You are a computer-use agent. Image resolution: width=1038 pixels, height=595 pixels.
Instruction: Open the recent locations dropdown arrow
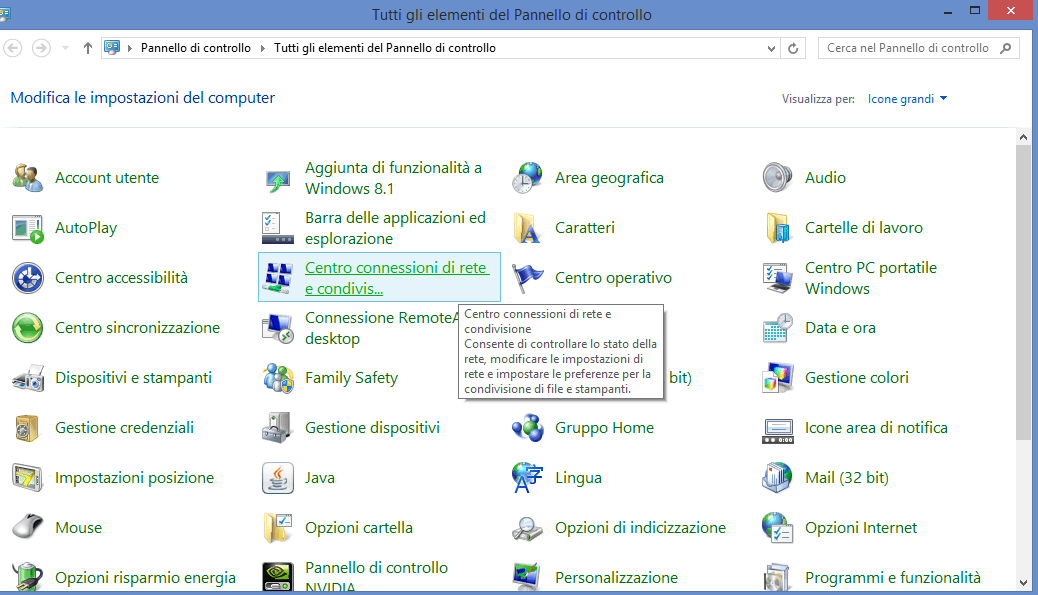[x=65, y=48]
